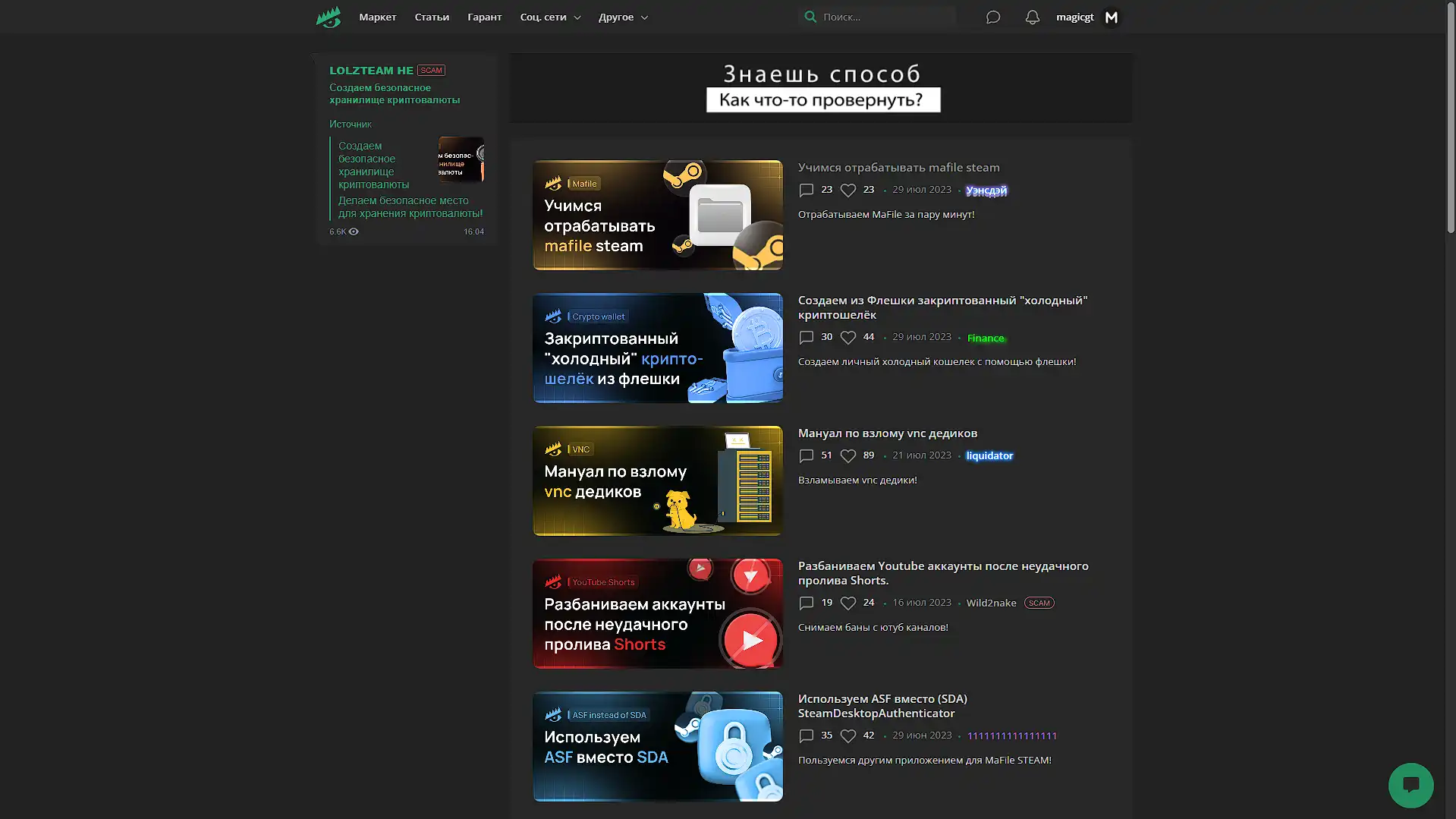Open the Статьи menu item

(x=432, y=17)
